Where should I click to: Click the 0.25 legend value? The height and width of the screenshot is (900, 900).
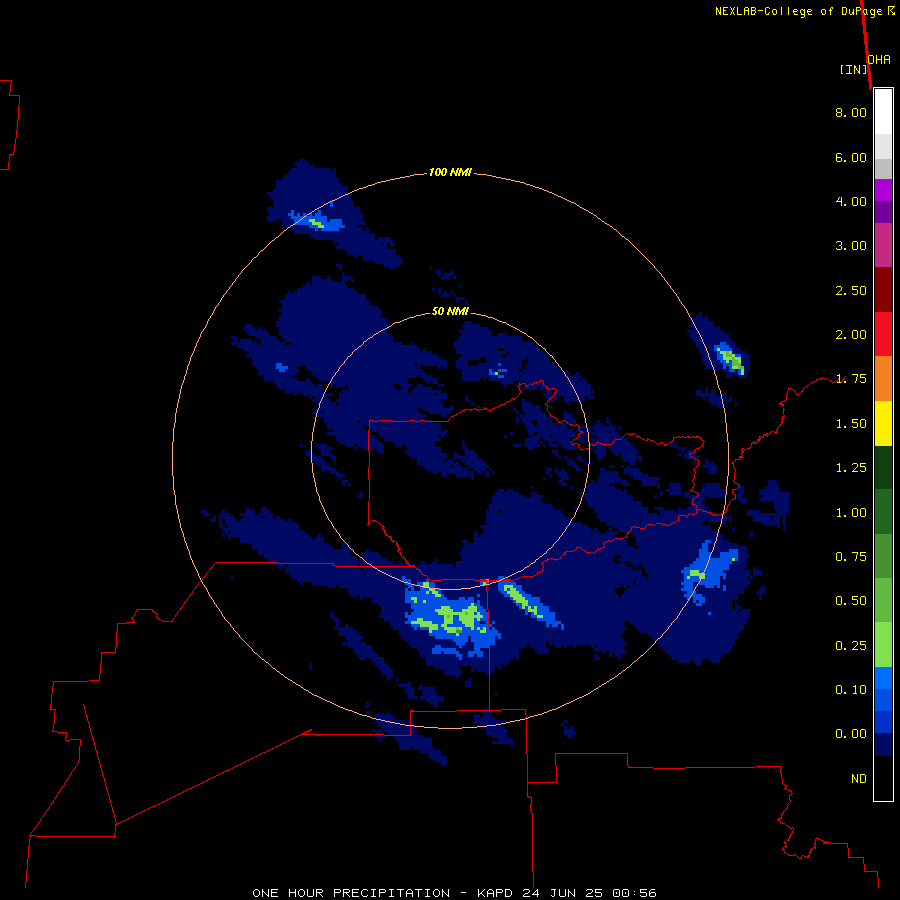(x=851, y=646)
